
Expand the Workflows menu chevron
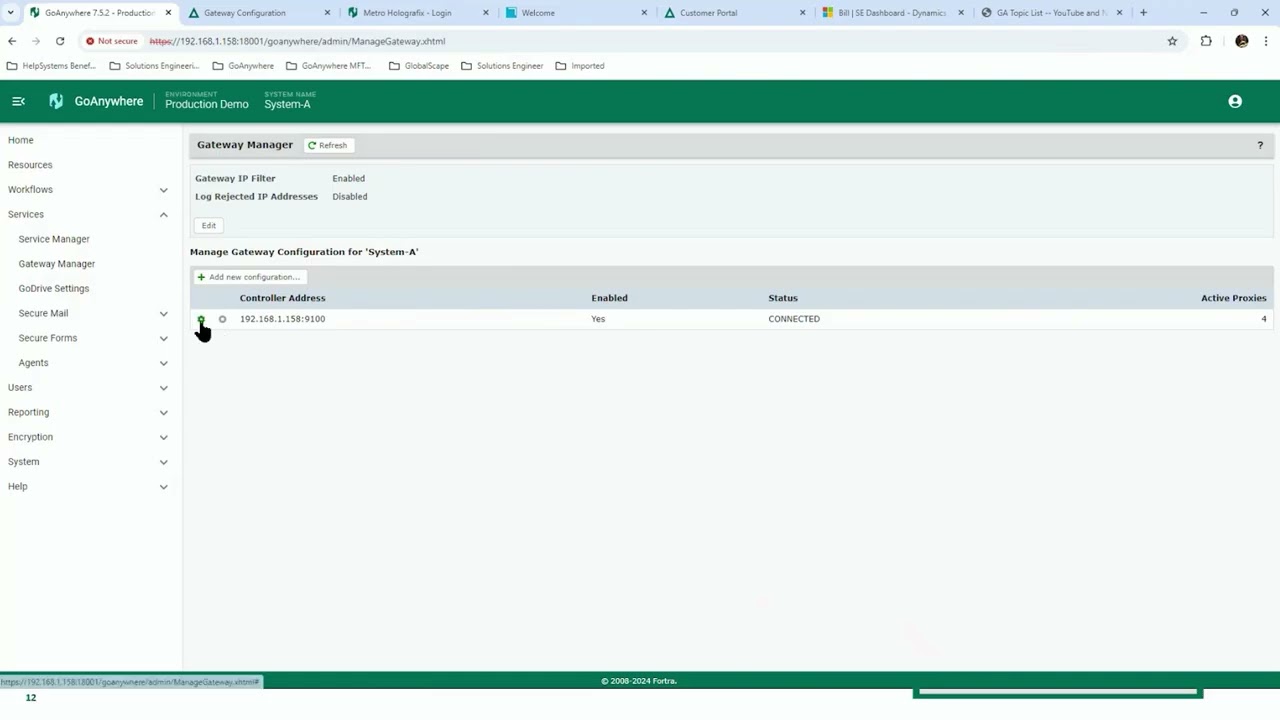[x=163, y=190]
